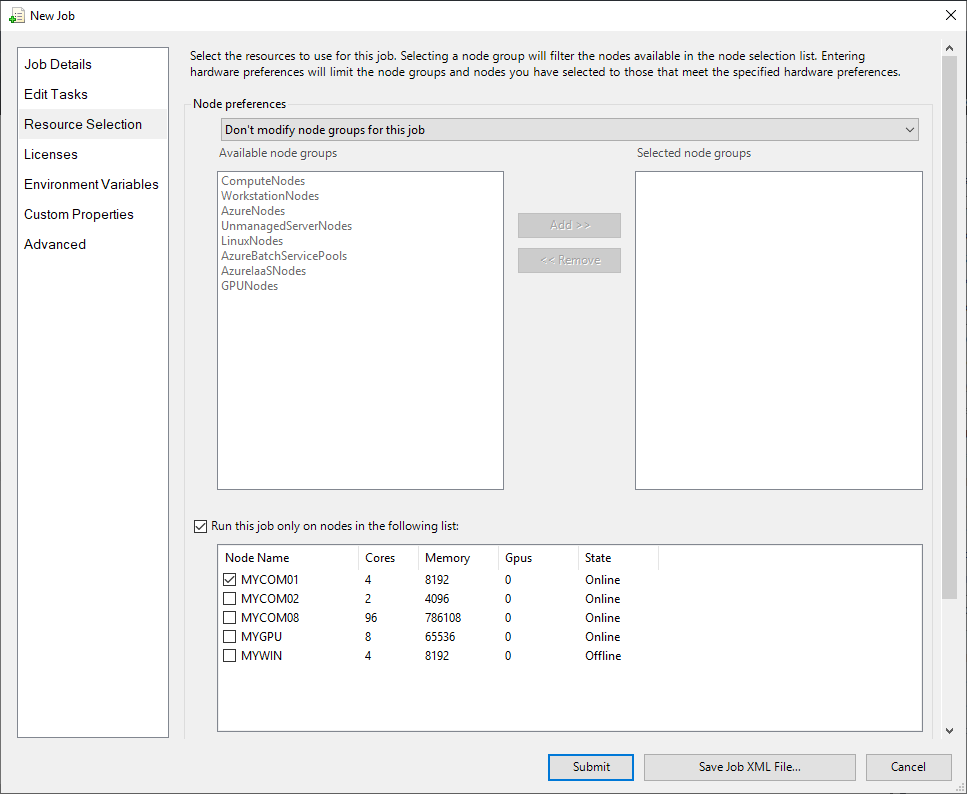Image resolution: width=967 pixels, height=794 pixels.
Task: Click the vertical scrollbar down arrow
Action: tap(949, 732)
